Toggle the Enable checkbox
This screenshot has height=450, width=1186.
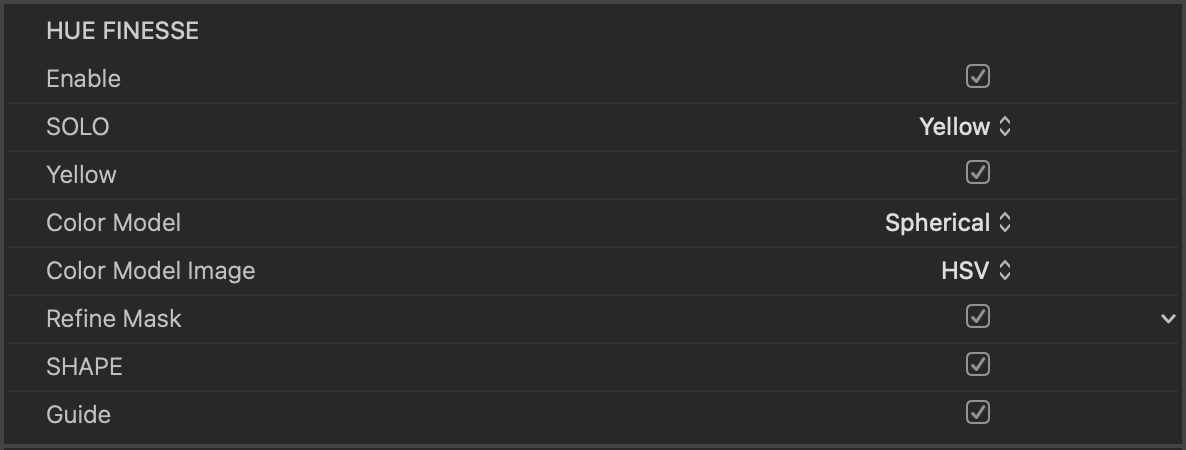(977, 77)
